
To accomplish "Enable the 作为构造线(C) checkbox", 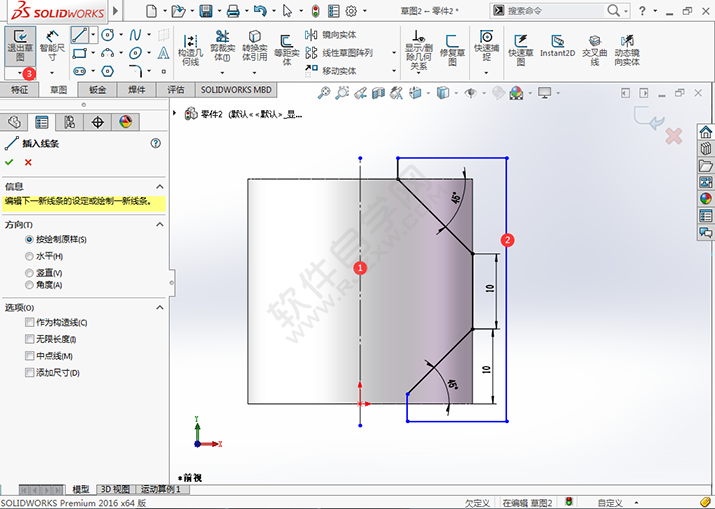I will click(x=29, y=323).
